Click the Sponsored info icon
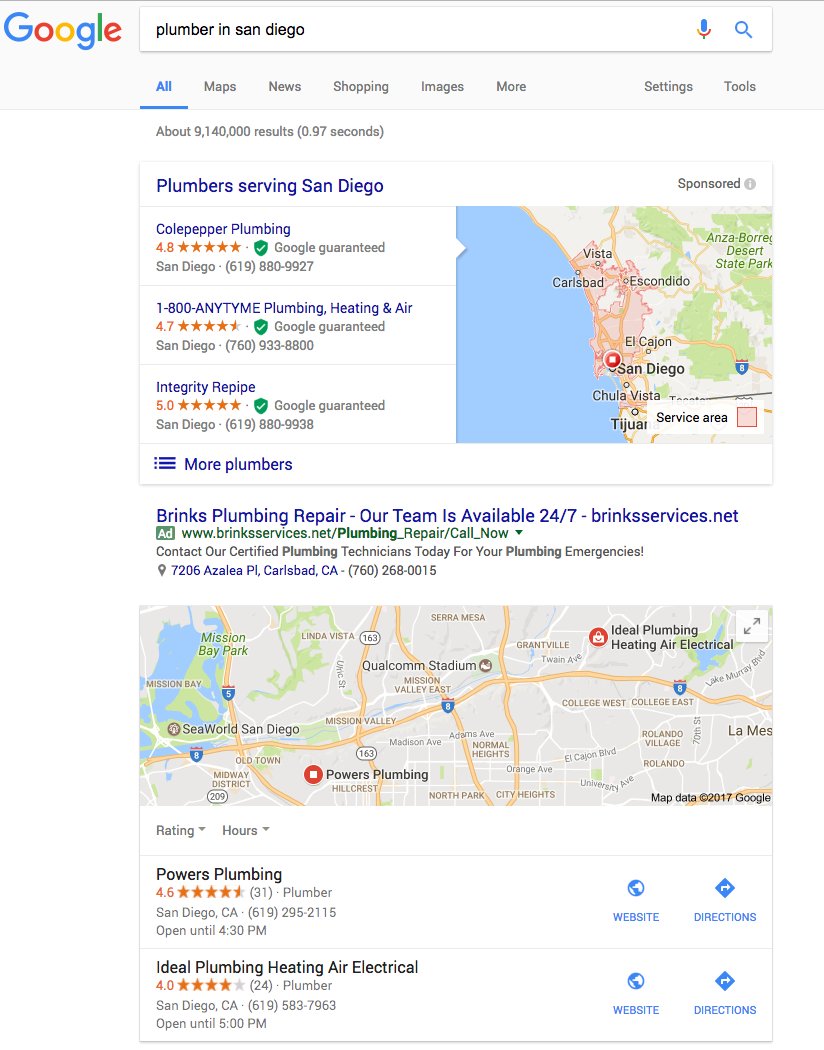Viewport: 824px width, 1050px height. pos(750,184)
